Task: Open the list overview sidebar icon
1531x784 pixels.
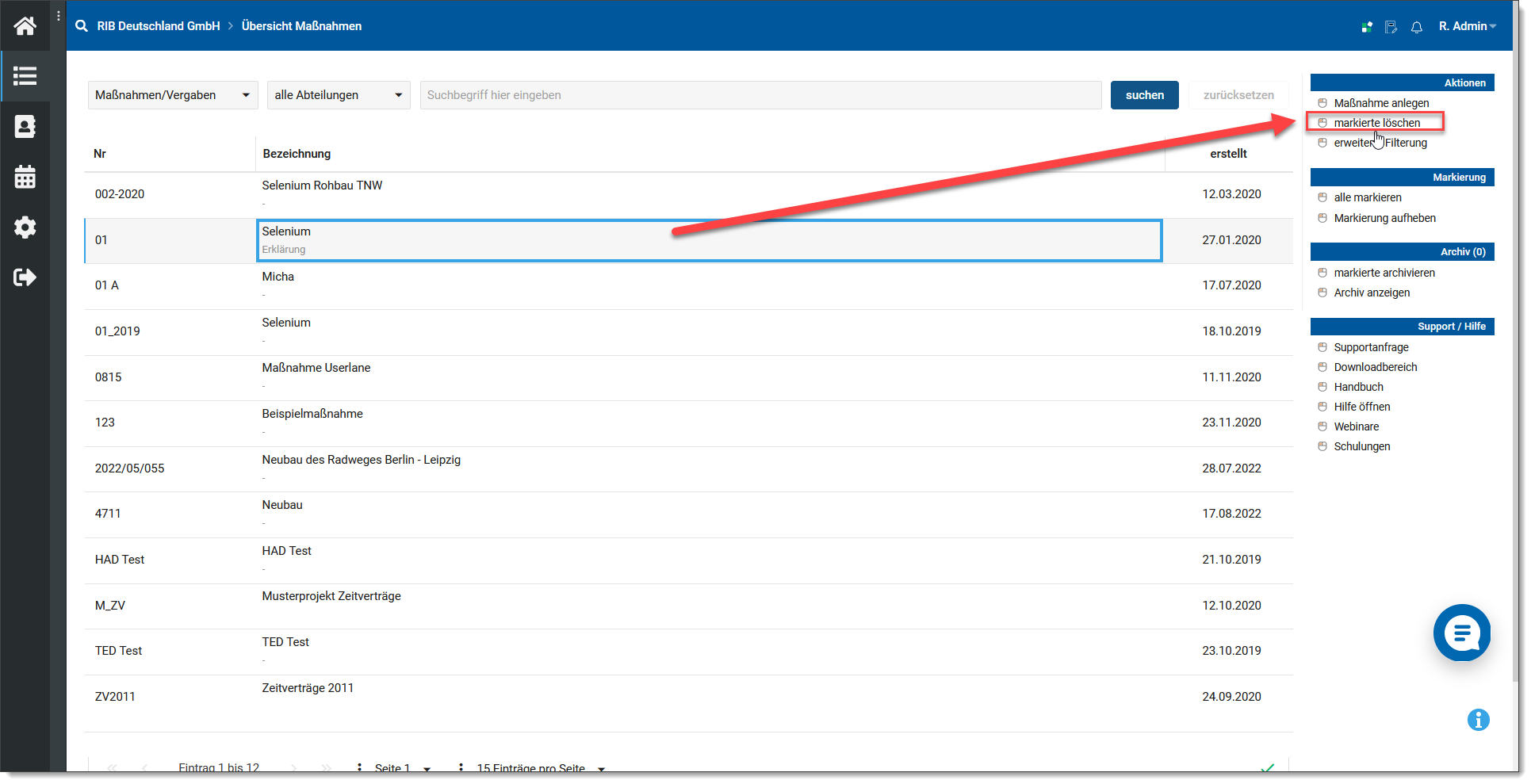Action: click(x=25, y=76)
